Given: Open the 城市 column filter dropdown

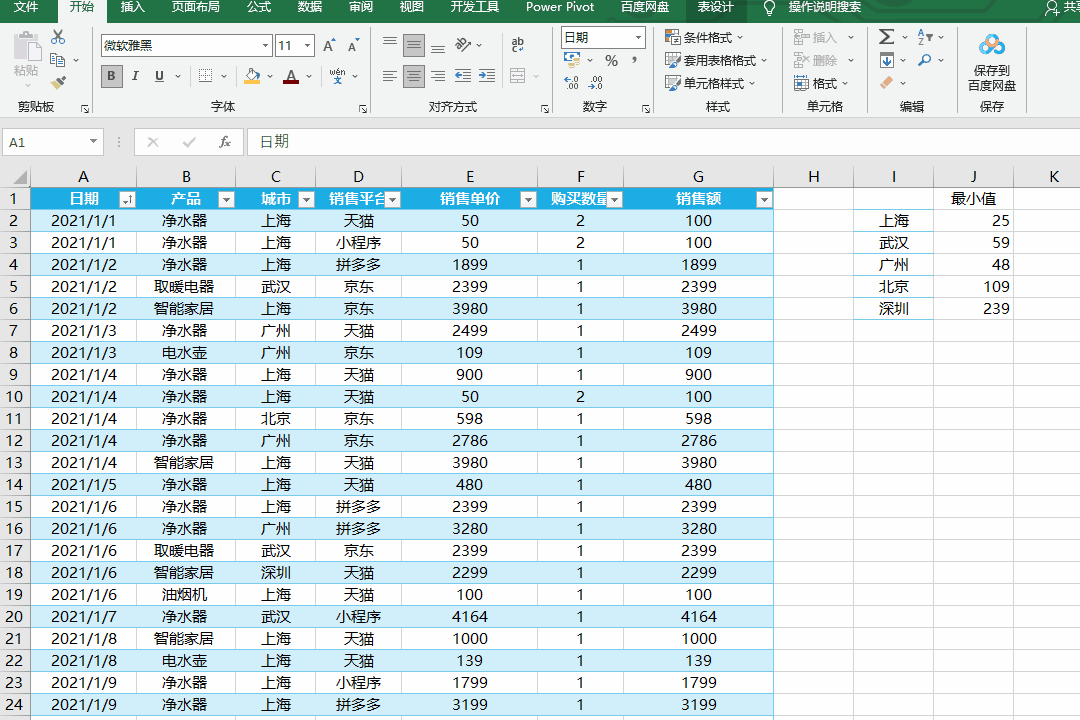Looking at the screenshot, I should tap(306, 200).
